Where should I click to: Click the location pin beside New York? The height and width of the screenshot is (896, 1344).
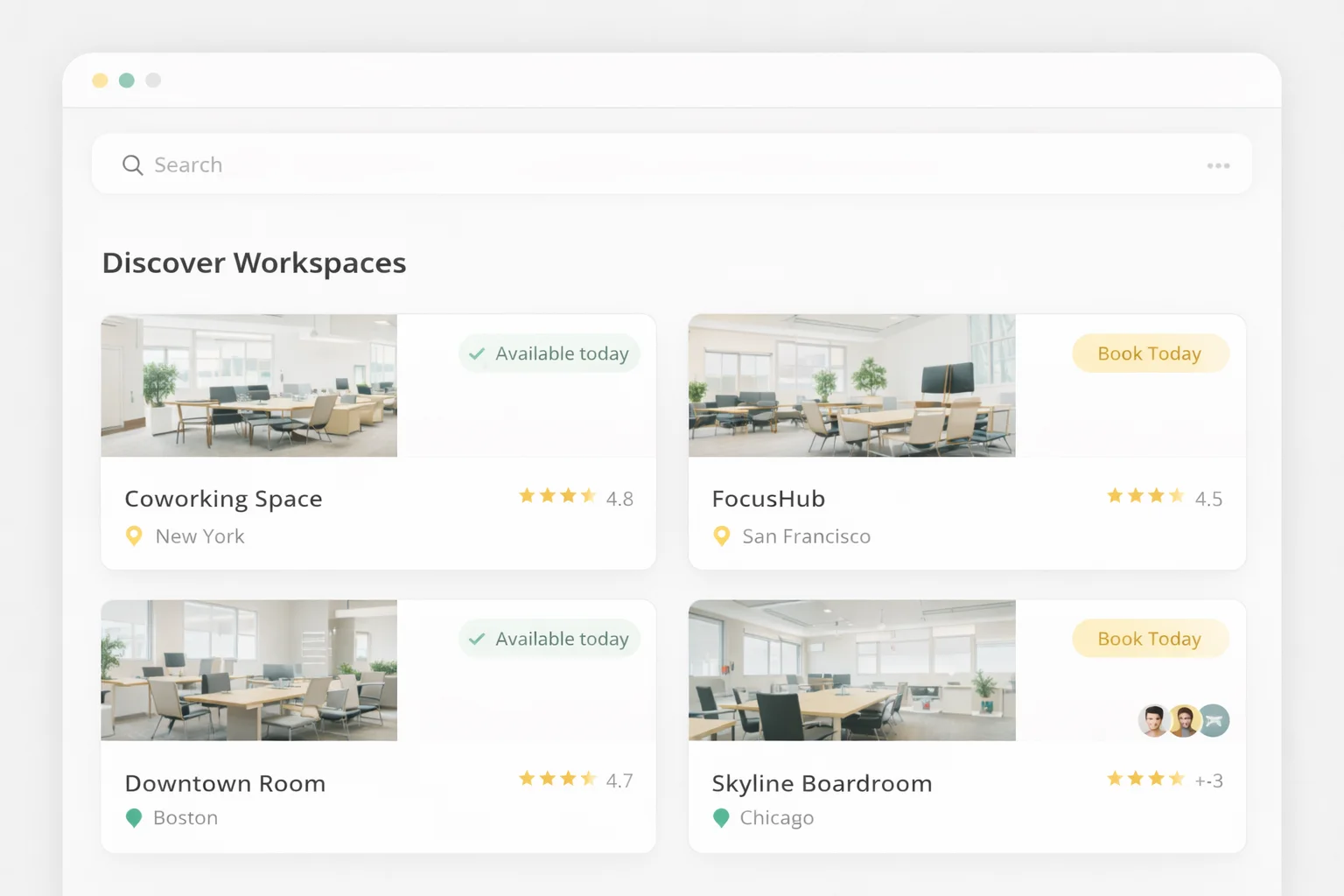tap(134, 535)
